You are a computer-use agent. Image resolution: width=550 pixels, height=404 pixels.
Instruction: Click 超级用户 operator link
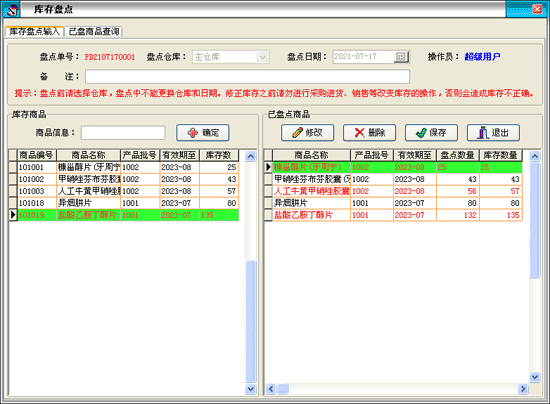(482, 56)
